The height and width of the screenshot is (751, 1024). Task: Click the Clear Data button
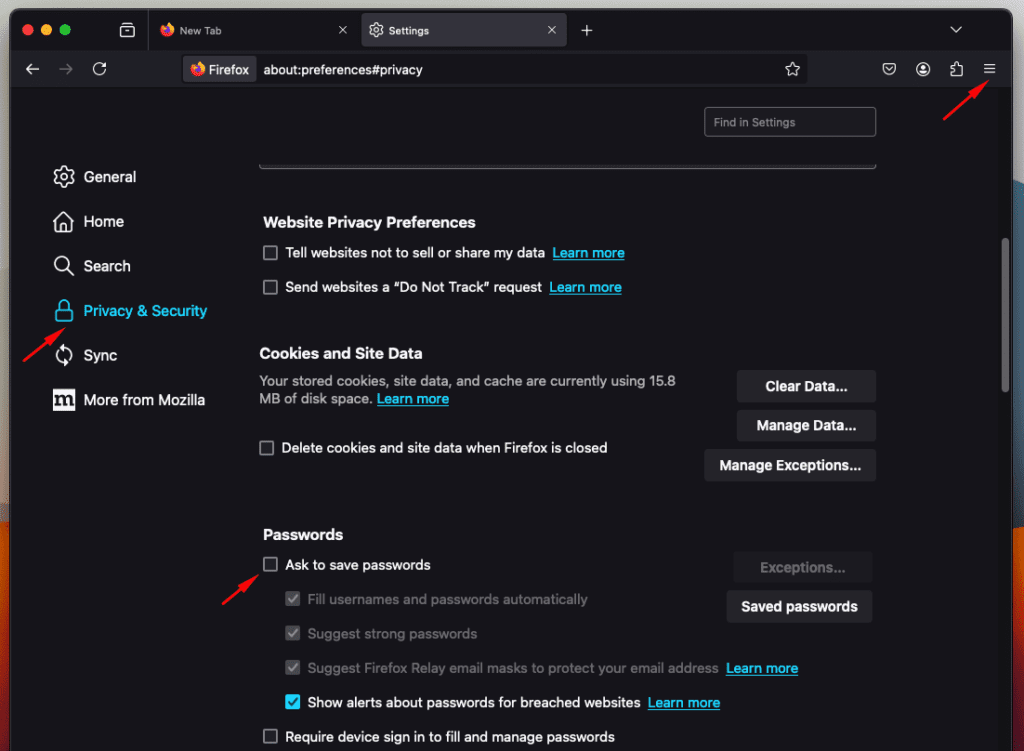coord(806,386)
